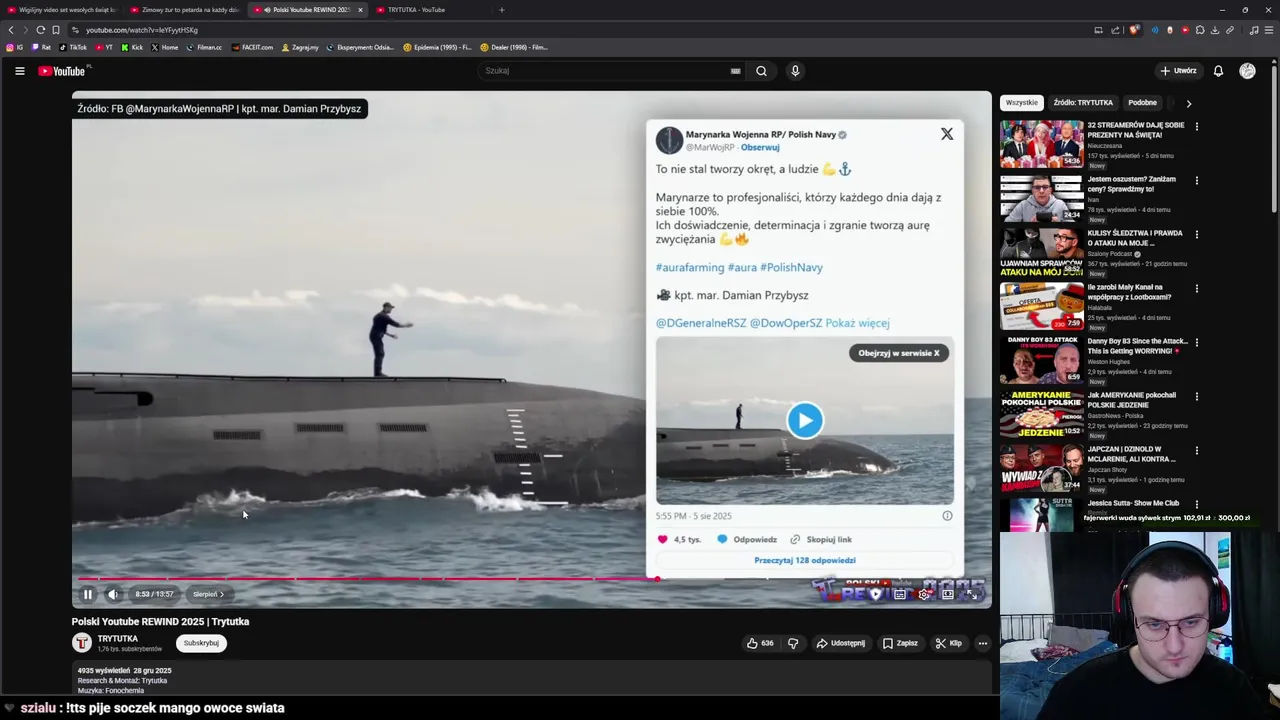The image size is (1280, 720).
Task: Expand the Sierpień chapter list
Action: tap(208, 594)
